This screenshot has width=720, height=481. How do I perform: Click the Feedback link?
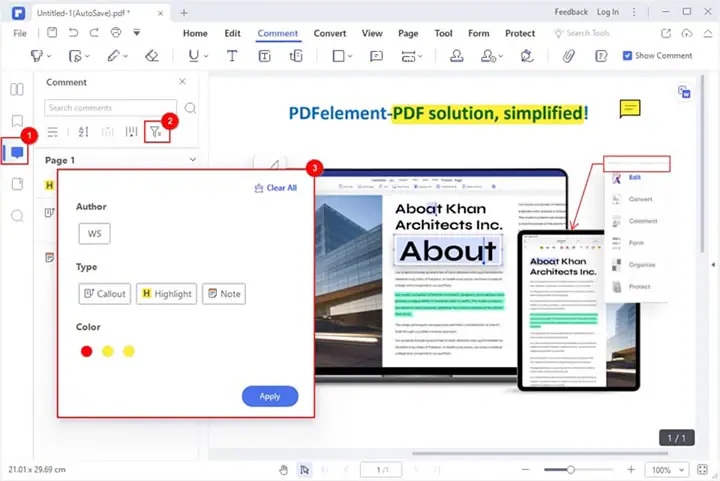(x=571, y=12)
